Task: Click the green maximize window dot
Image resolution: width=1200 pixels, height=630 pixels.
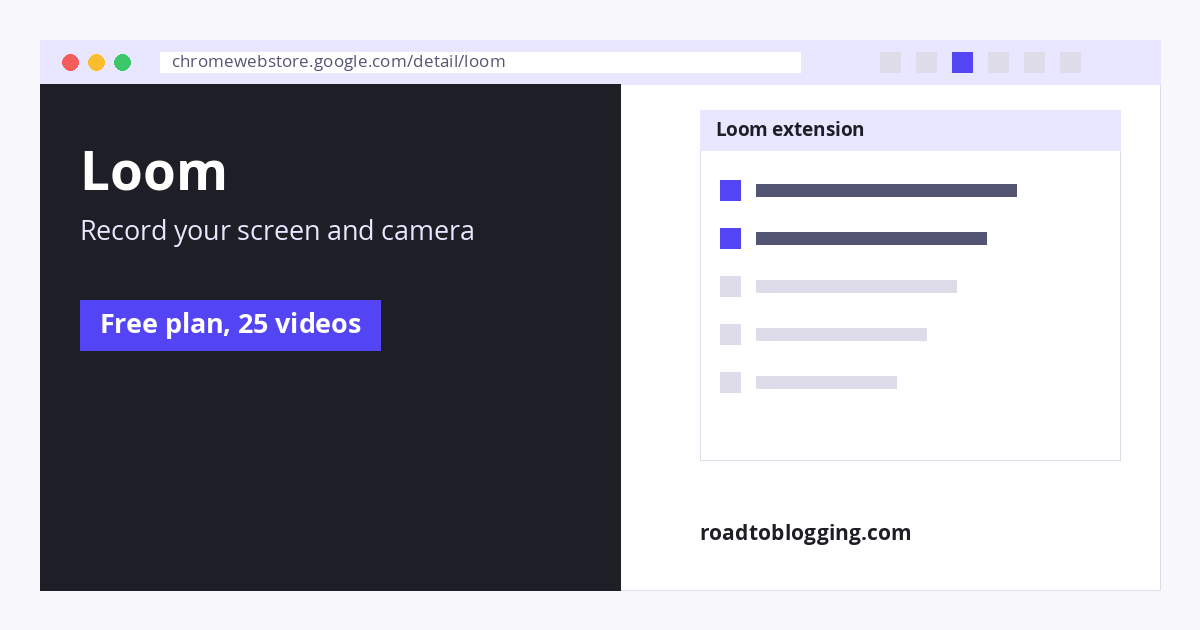Action: [122, 63]
